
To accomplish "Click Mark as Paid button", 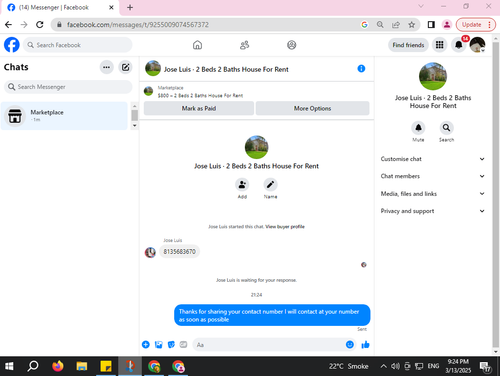I will point(199,108).
